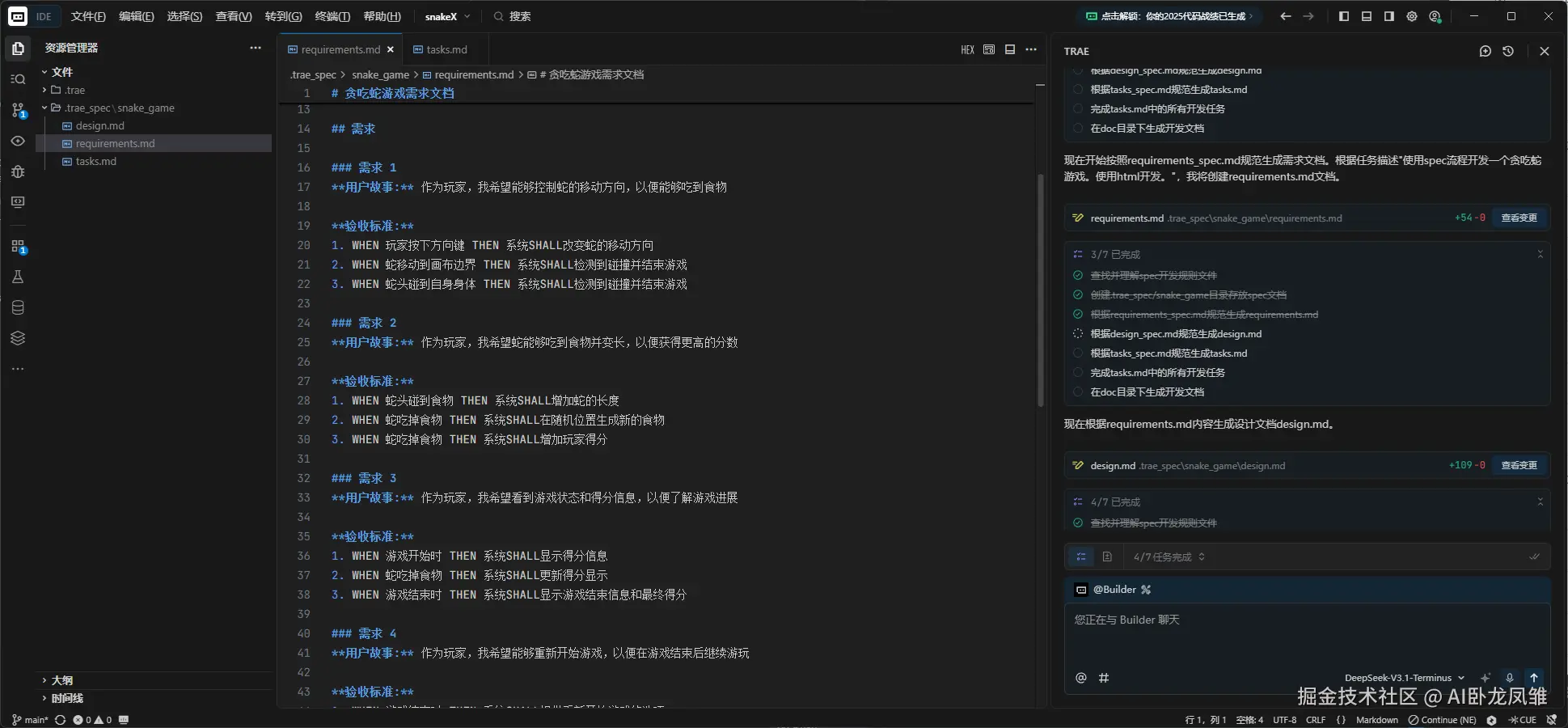Navigate forward with the right arrow
The height and width of the screenshot is (728, 1568).
[x=1308, y=16]
